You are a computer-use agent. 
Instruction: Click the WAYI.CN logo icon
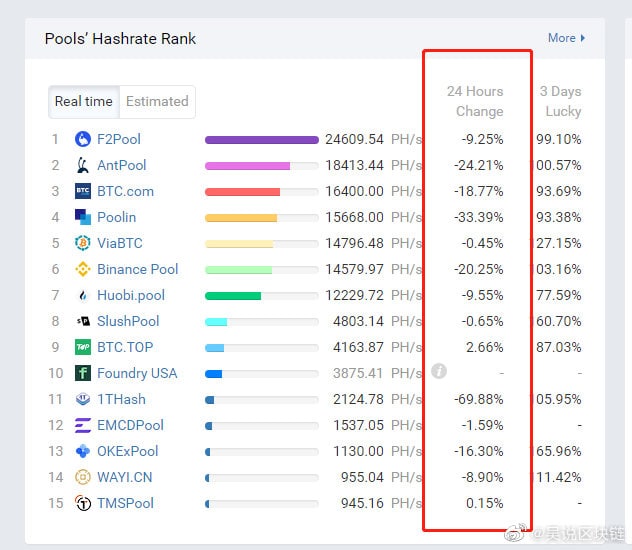(x=83, y=477)
